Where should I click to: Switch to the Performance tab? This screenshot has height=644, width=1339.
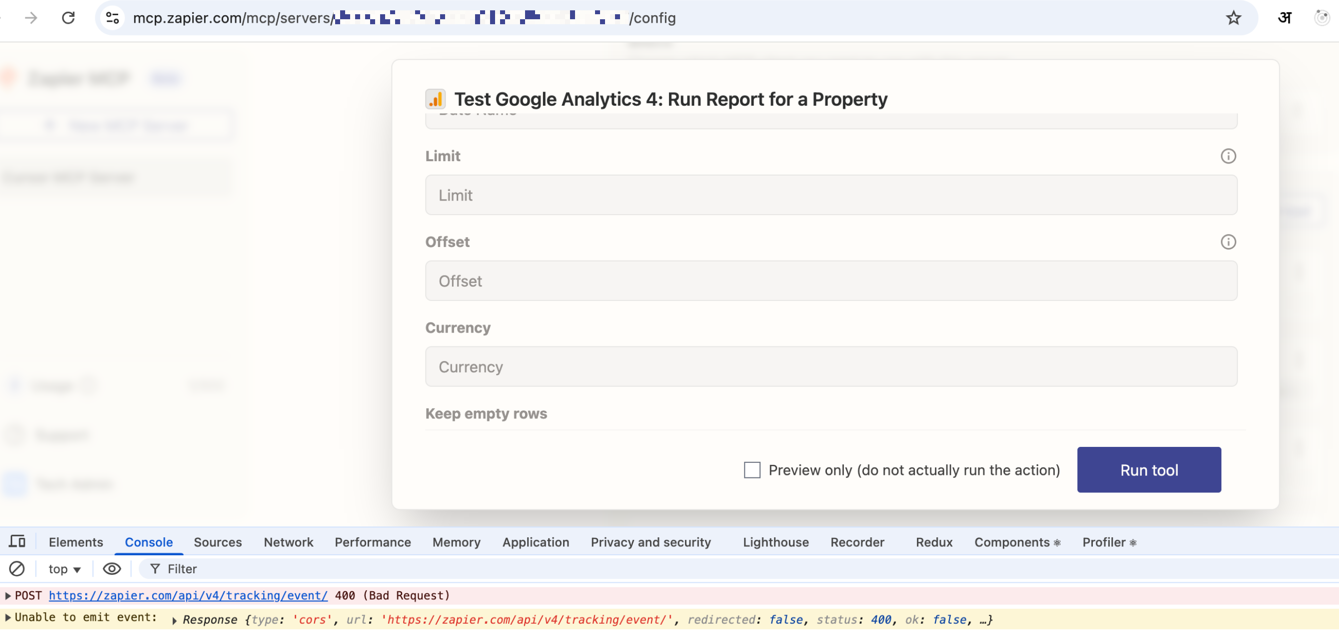[x=373, y=542]
